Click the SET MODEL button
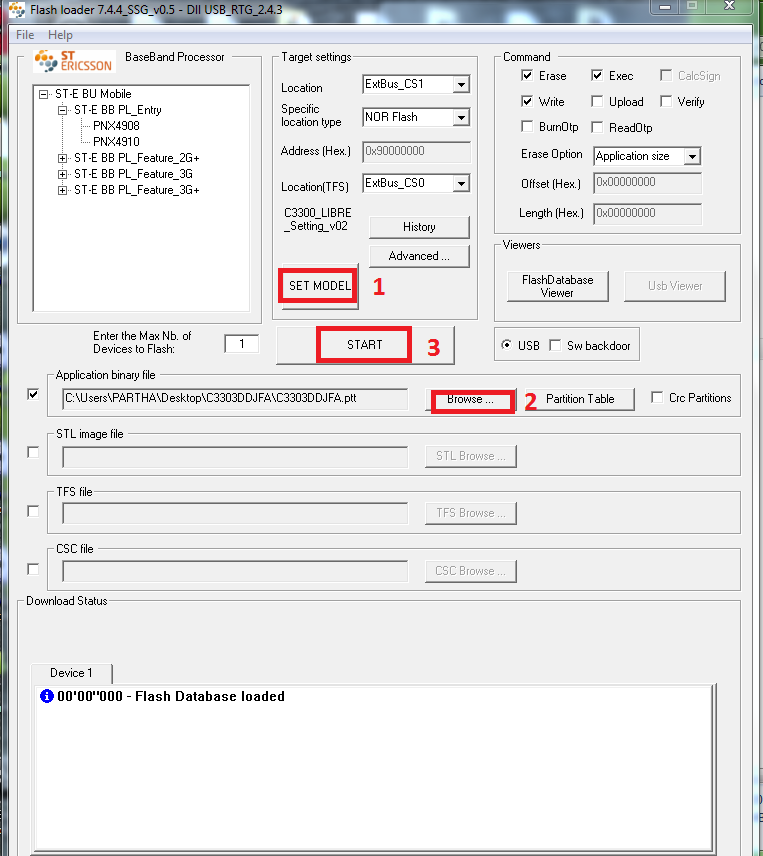Screen dimensions: 763x856 tap(320, 286)
